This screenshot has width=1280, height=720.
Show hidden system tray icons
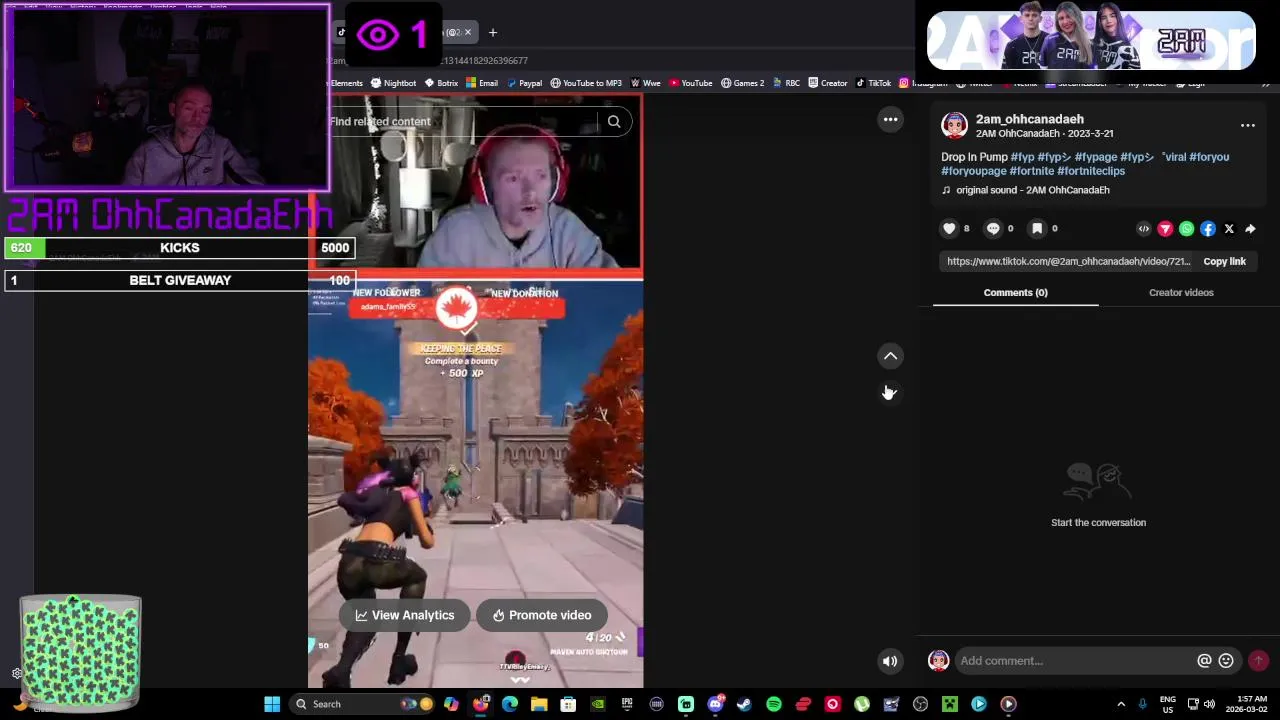tap(1121, 704)
